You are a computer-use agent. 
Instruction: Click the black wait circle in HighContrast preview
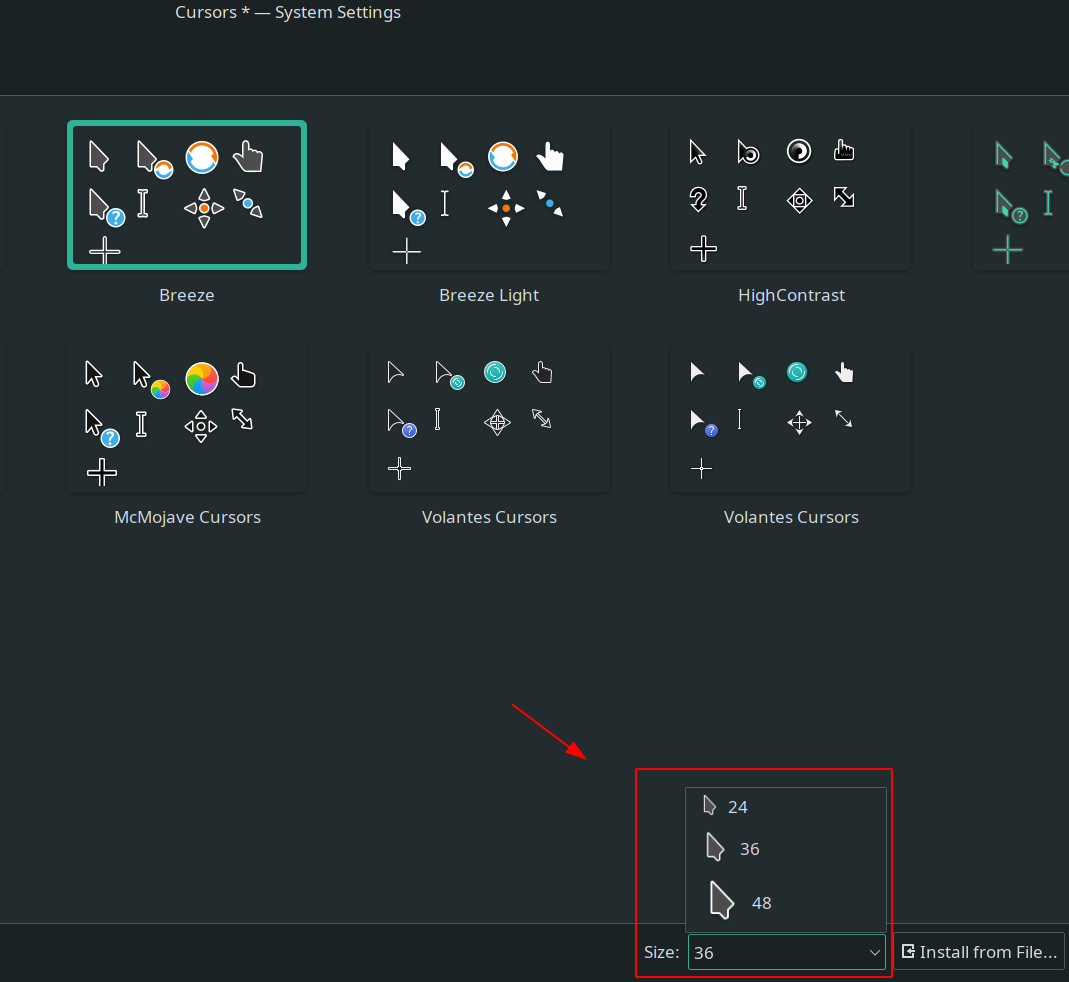[799, 151]
